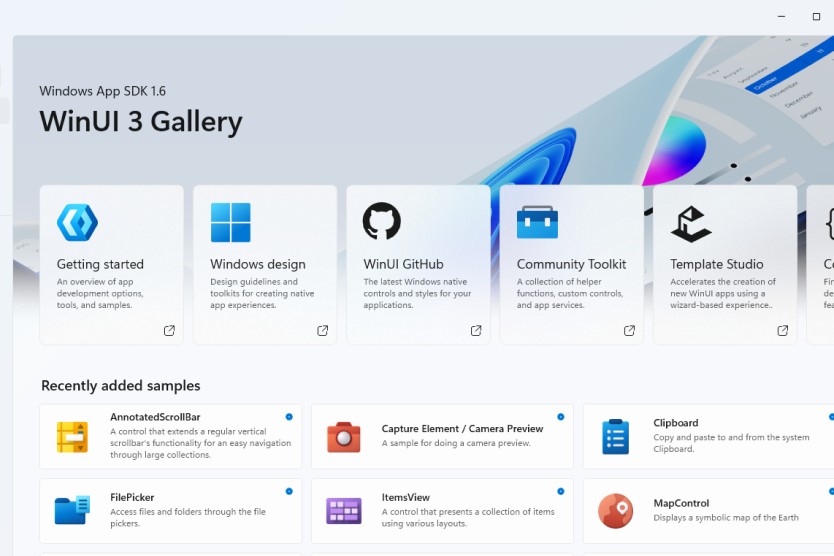Click 'Displays a symbolic map of the Earth' text
This screenshot has width=834, height=556.
[725, 517]
